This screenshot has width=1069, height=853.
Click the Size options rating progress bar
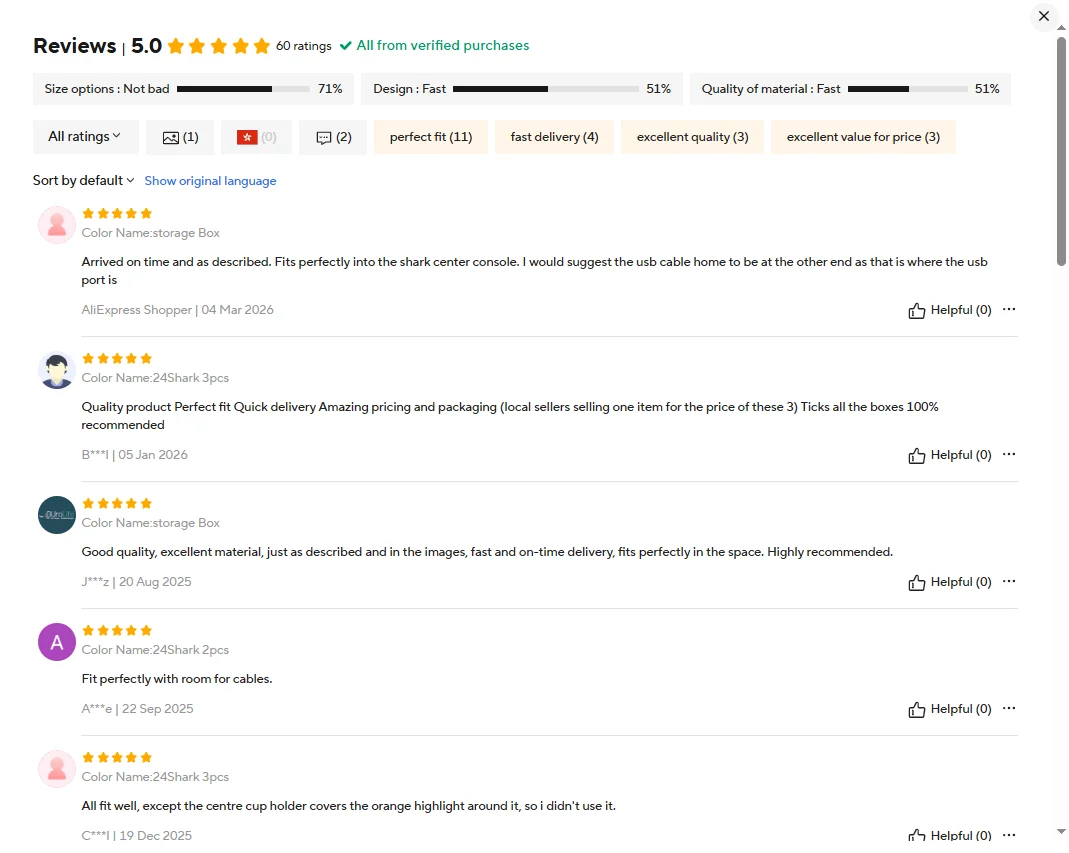coord(243,89)
